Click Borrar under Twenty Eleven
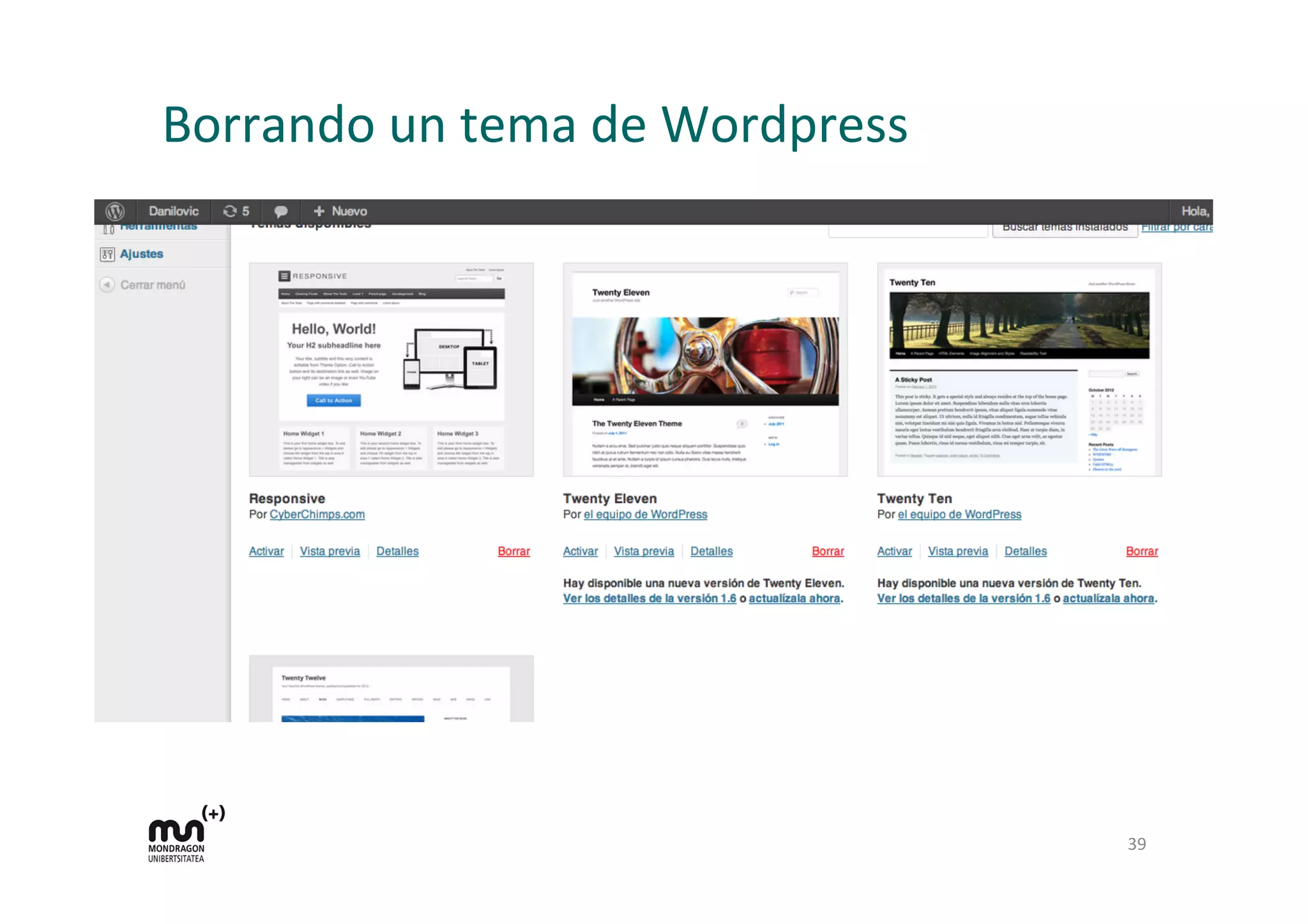1308x924 pixels. 828,551
